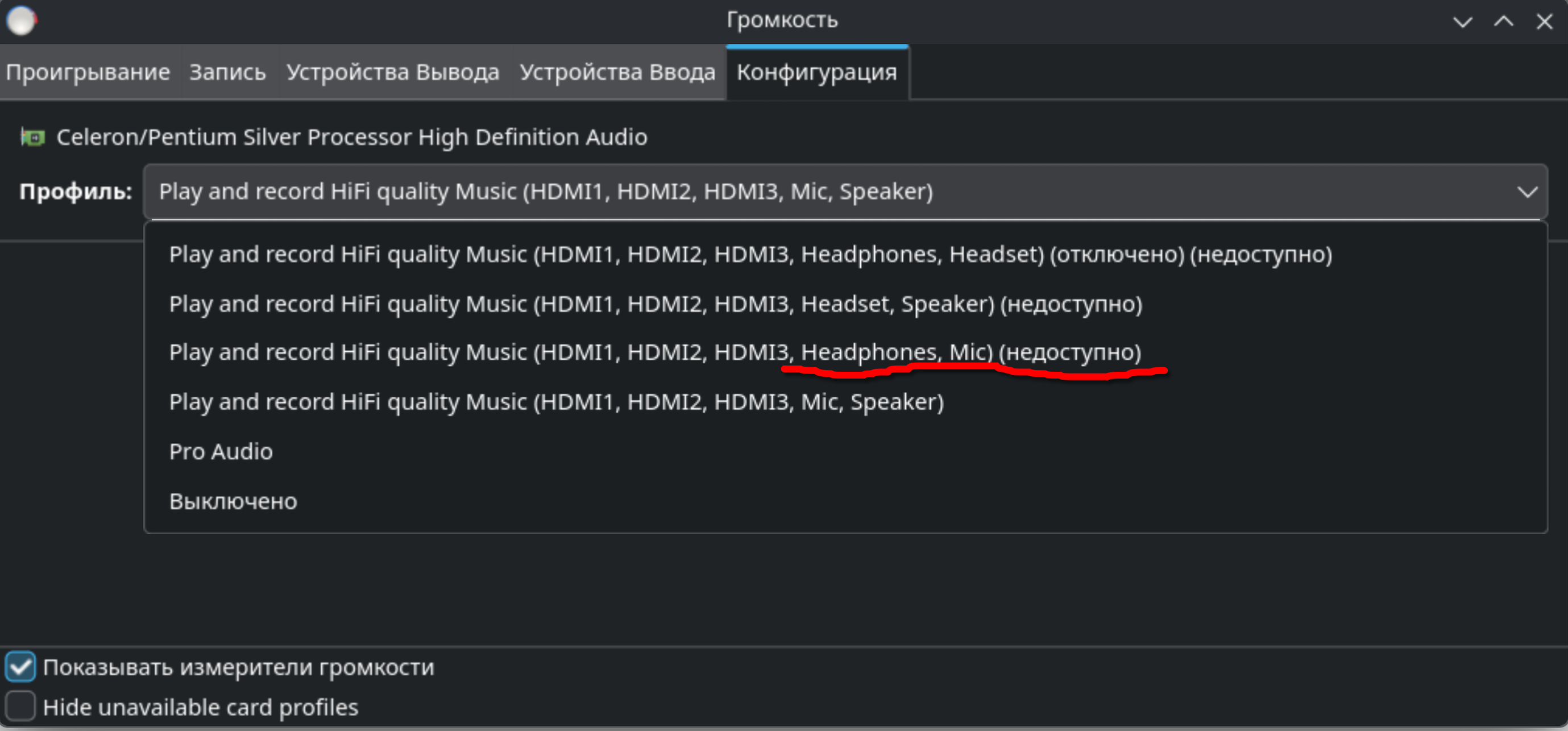The width and height of the screenshot is (1568, 731).
Task: Select Headphones, Headset profile option
Action: click(x=750, y=255)
